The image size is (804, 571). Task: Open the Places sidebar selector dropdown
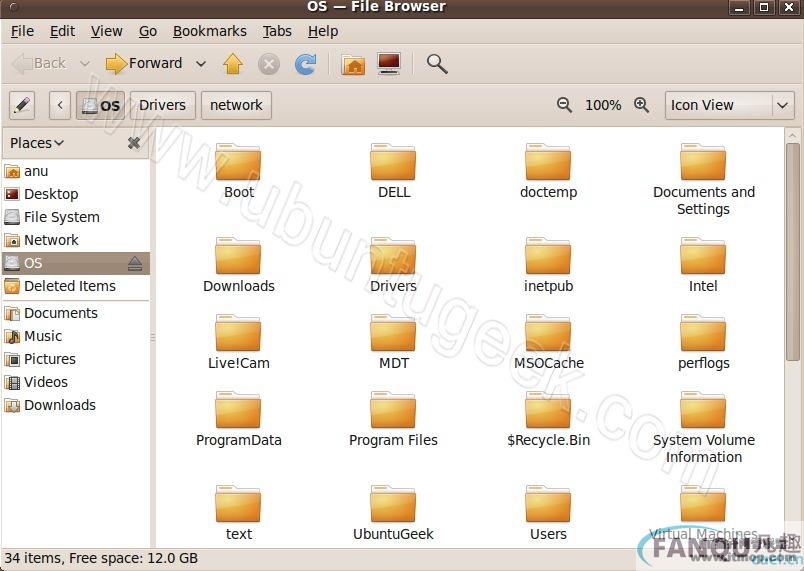pos(37,143)
